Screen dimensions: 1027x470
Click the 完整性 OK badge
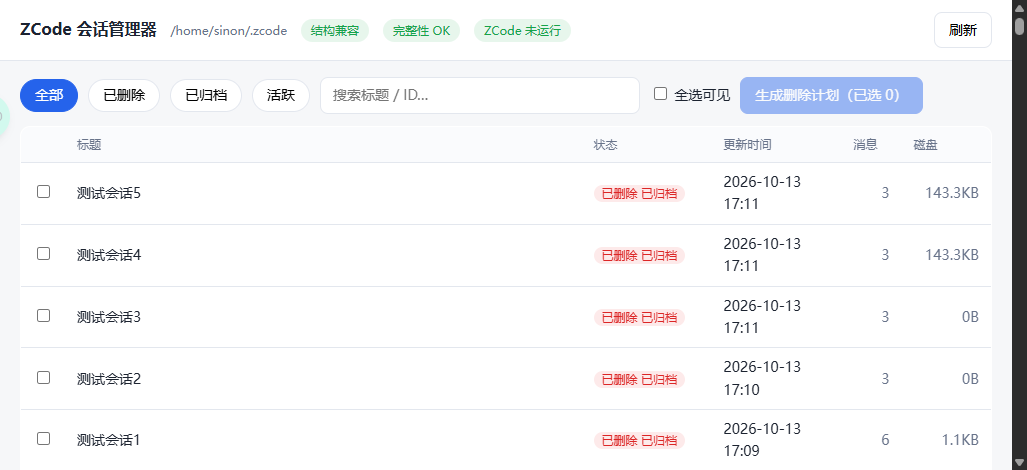tap(421, 31)
